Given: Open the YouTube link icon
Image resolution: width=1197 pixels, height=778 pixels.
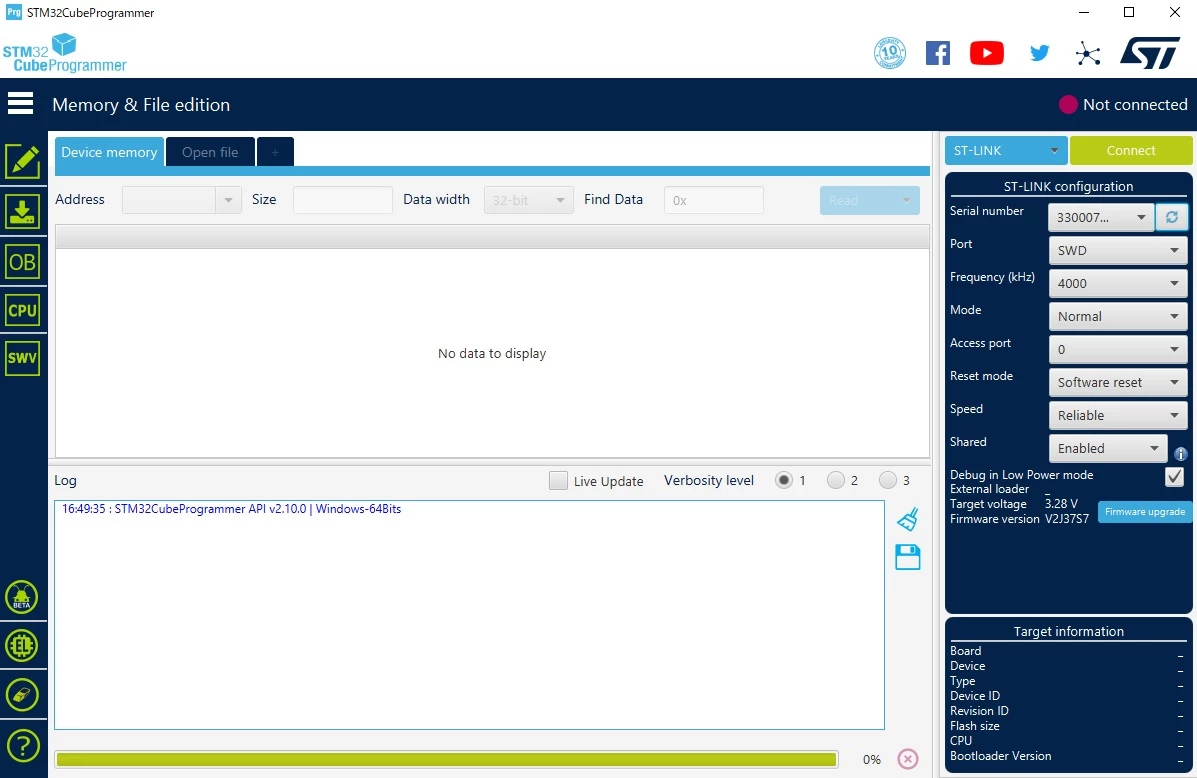Looking at the screenshot, I should pyautogui.click(x=987, y=53).
